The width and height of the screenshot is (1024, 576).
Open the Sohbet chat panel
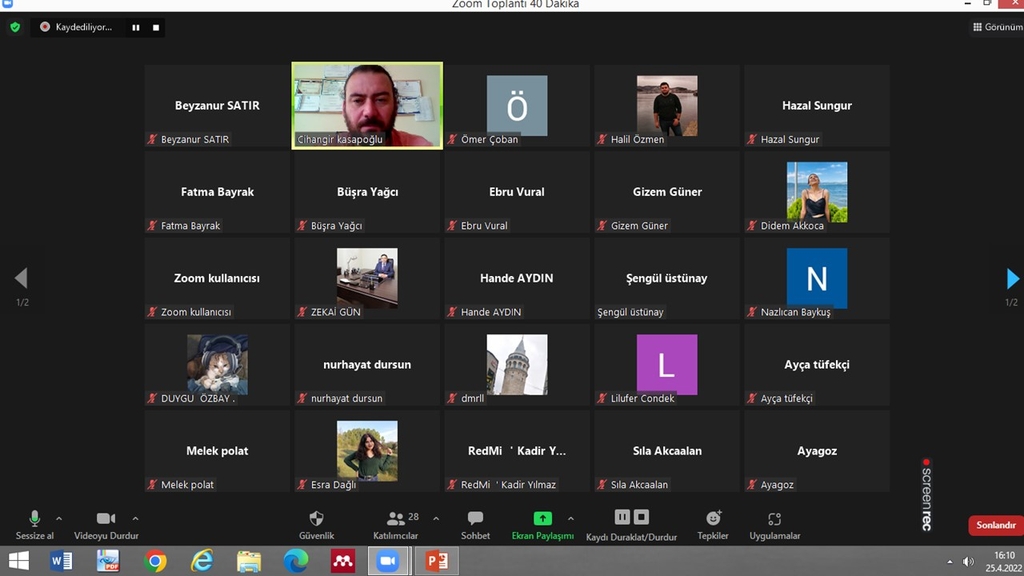pyautogui.click(x=475, y=519)
